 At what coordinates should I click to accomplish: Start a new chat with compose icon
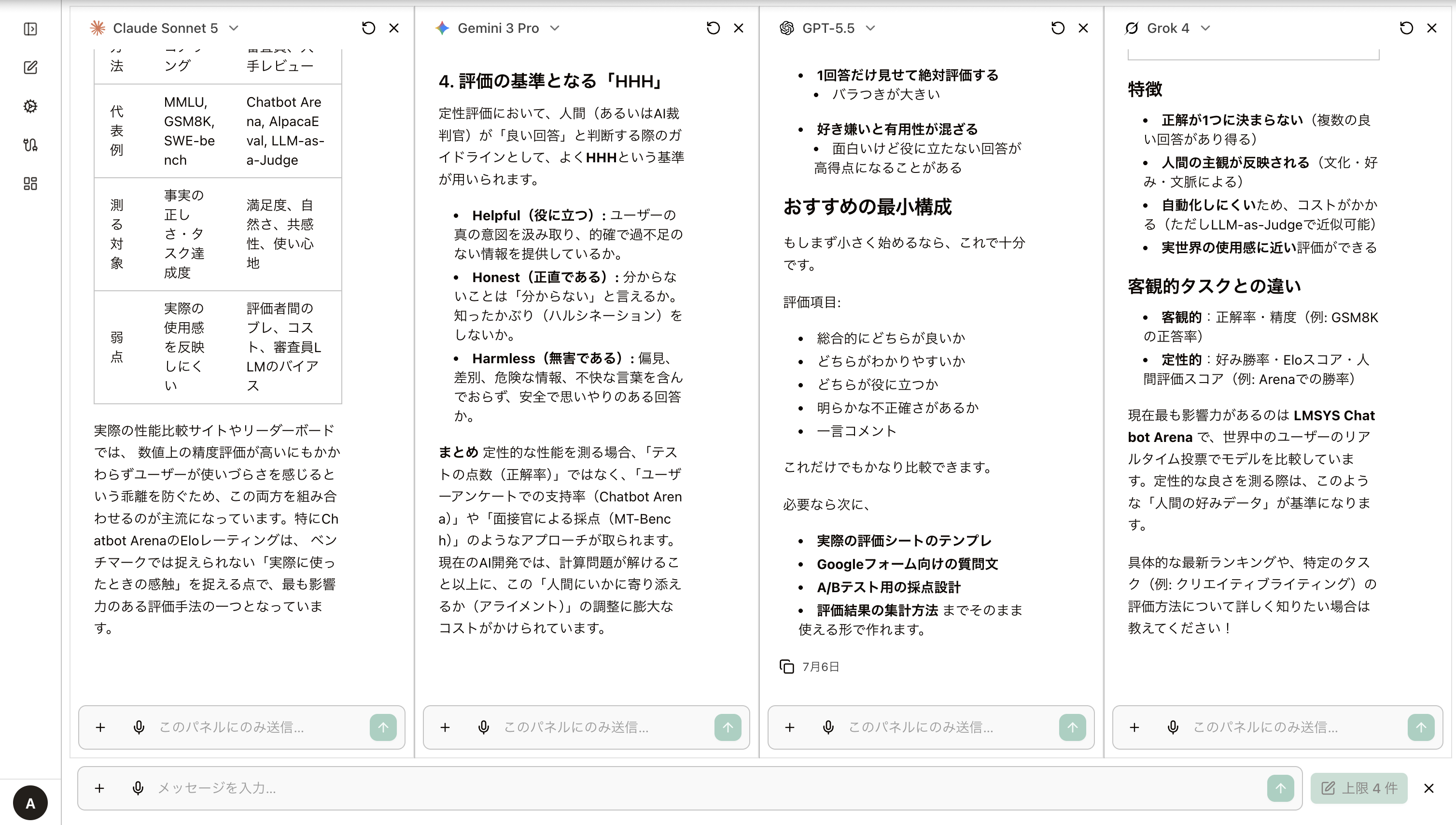[30, 68]
